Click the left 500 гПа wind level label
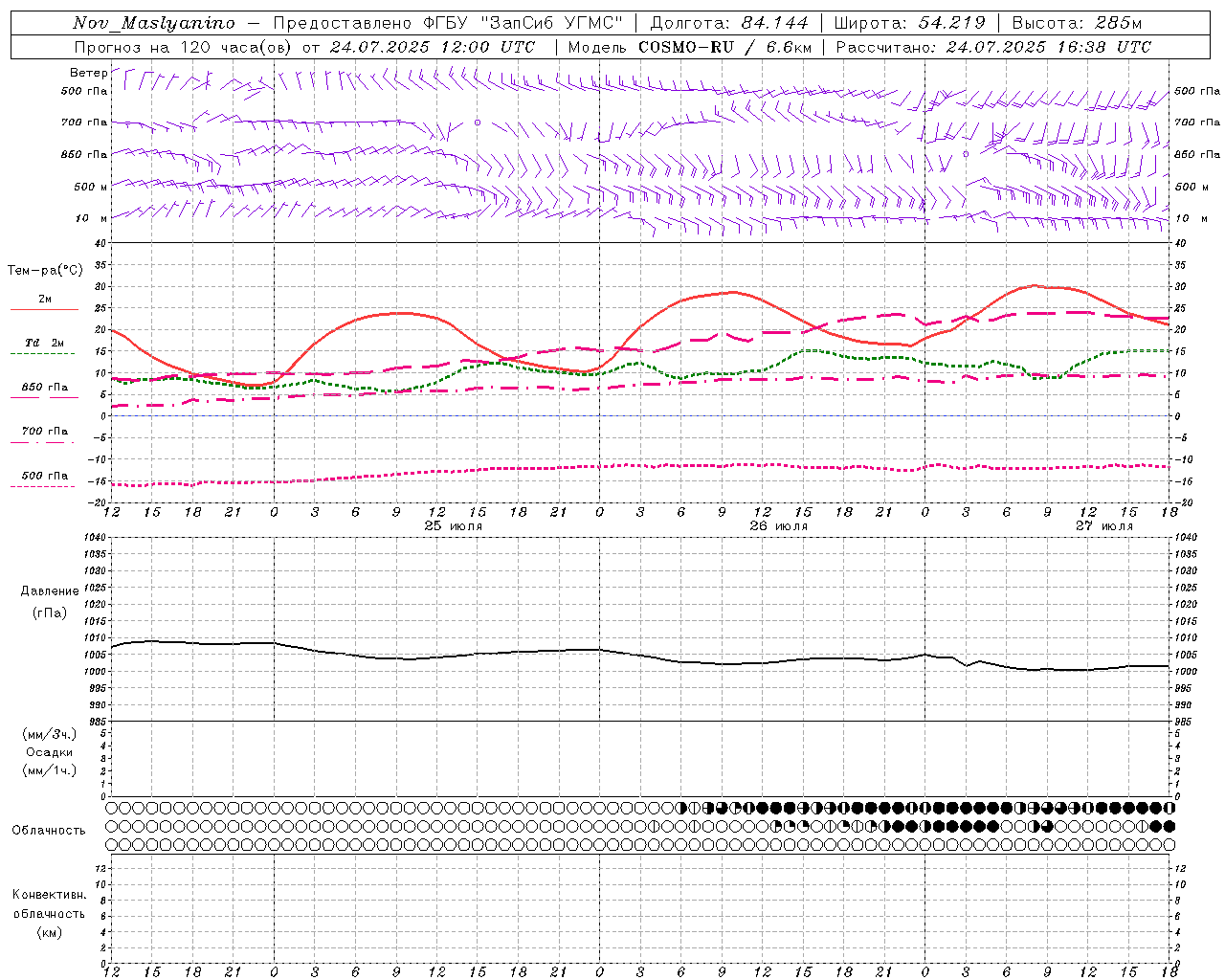Viewport: 1225px width, 980px height. [84, 91]
